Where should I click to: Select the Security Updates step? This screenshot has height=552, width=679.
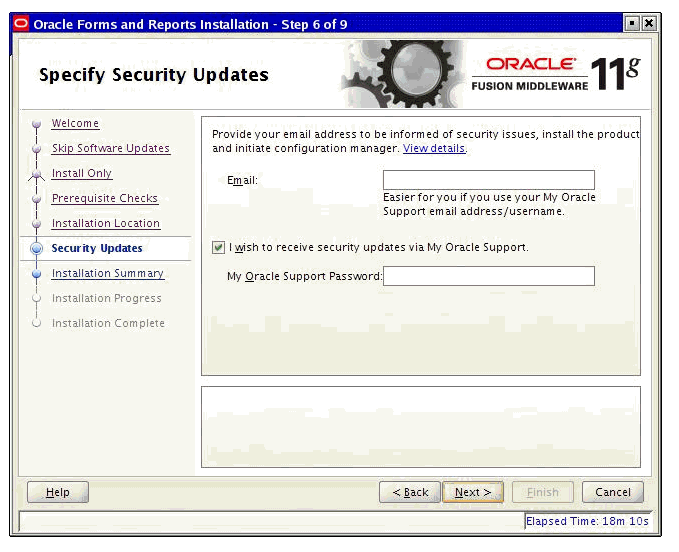click(x=97, y=248)
